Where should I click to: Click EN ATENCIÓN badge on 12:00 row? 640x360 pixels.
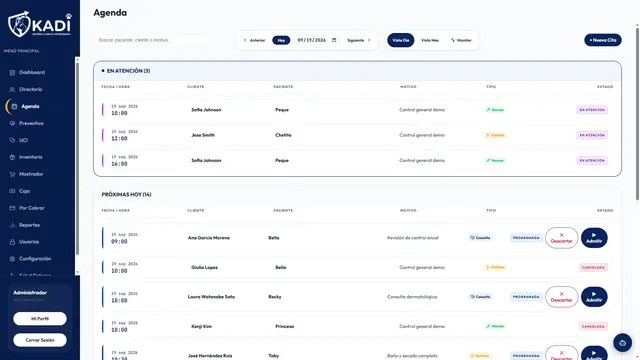(x=592, y=135)
